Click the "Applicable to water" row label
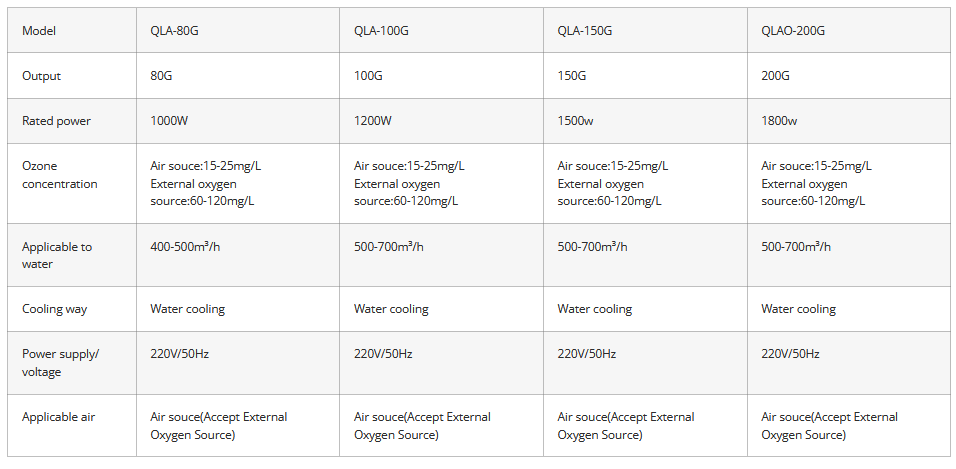The height and width of the screenshot is (469, 956). click(56, 255)
